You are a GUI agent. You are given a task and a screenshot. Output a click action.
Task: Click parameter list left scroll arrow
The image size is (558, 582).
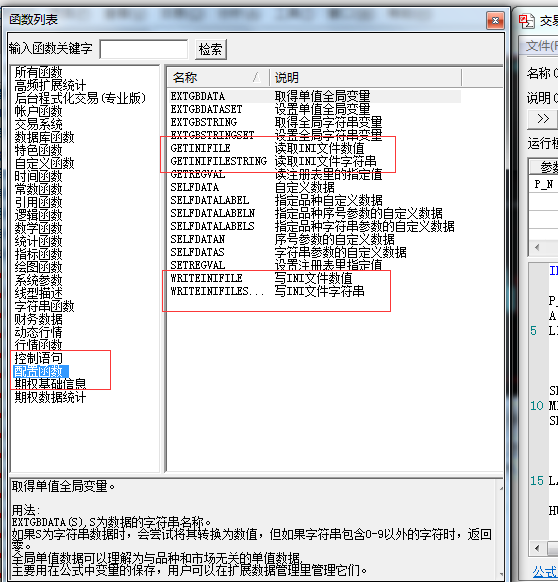537,247
